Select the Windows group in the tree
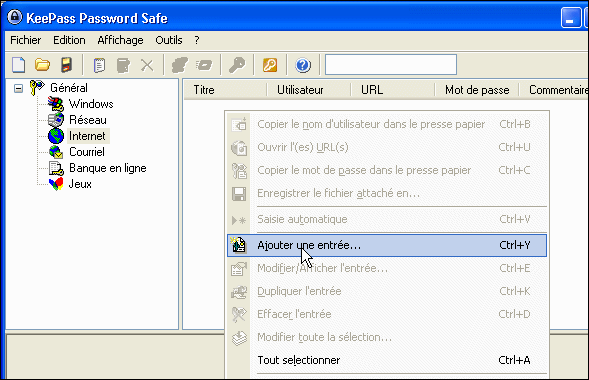 [91, 104]
